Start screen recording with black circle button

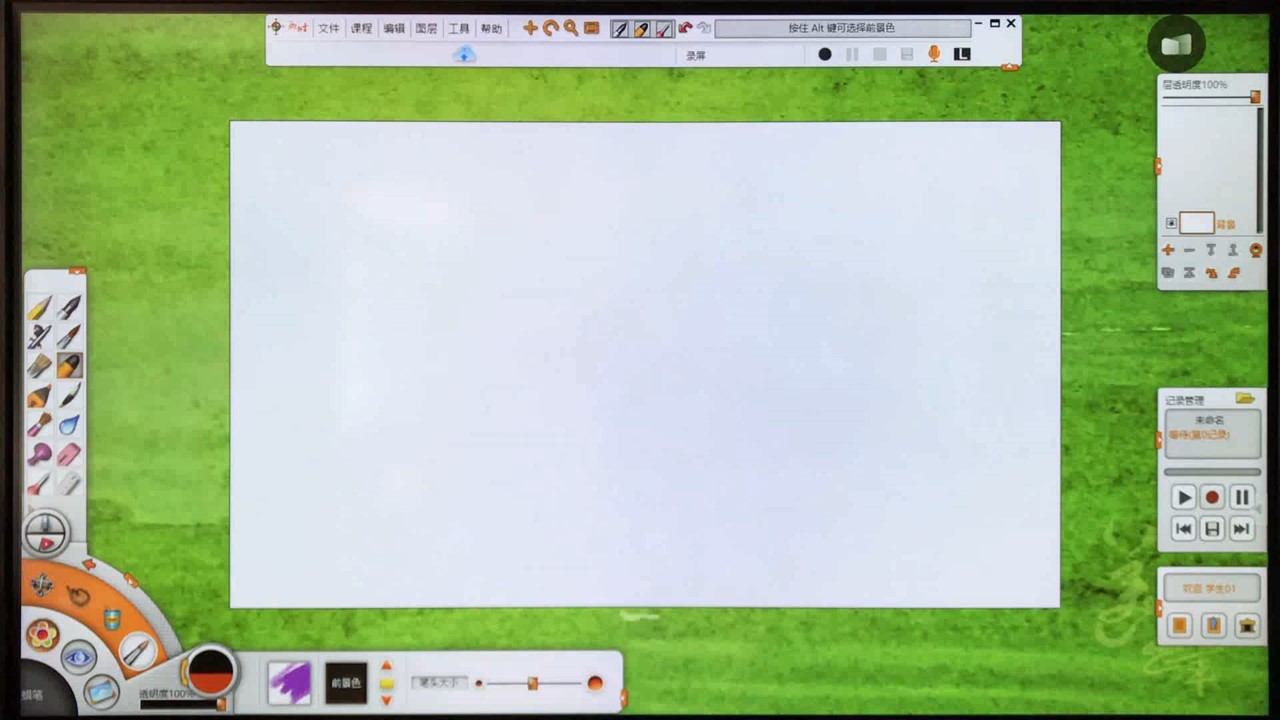tap(825, 55)
